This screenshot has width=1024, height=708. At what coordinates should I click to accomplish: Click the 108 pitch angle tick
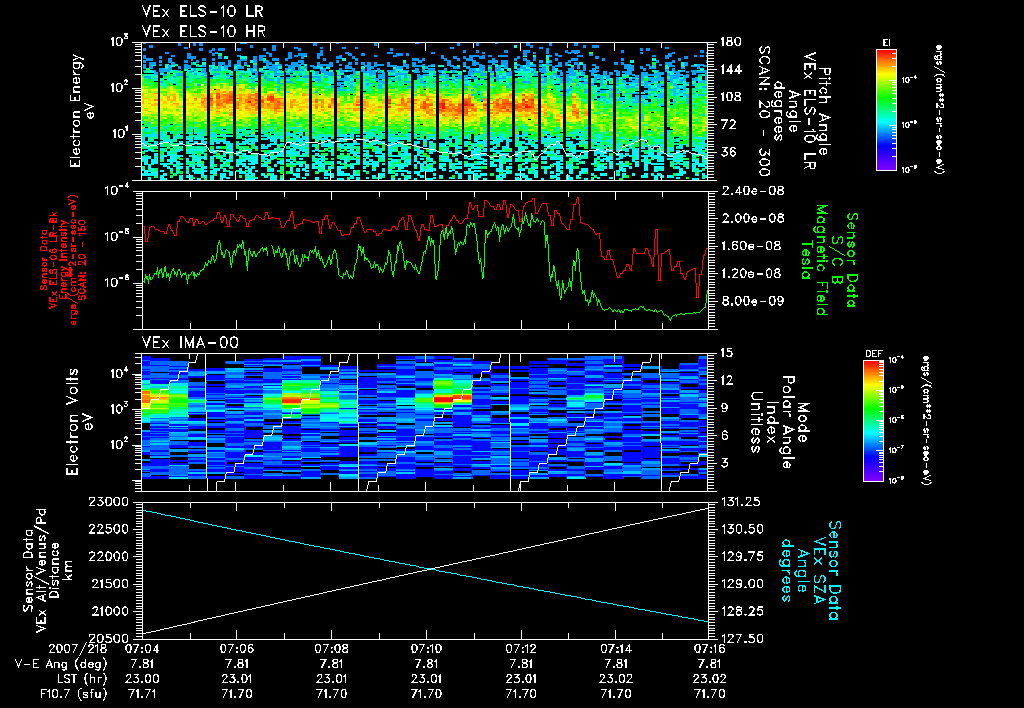(x=730, y=97)
